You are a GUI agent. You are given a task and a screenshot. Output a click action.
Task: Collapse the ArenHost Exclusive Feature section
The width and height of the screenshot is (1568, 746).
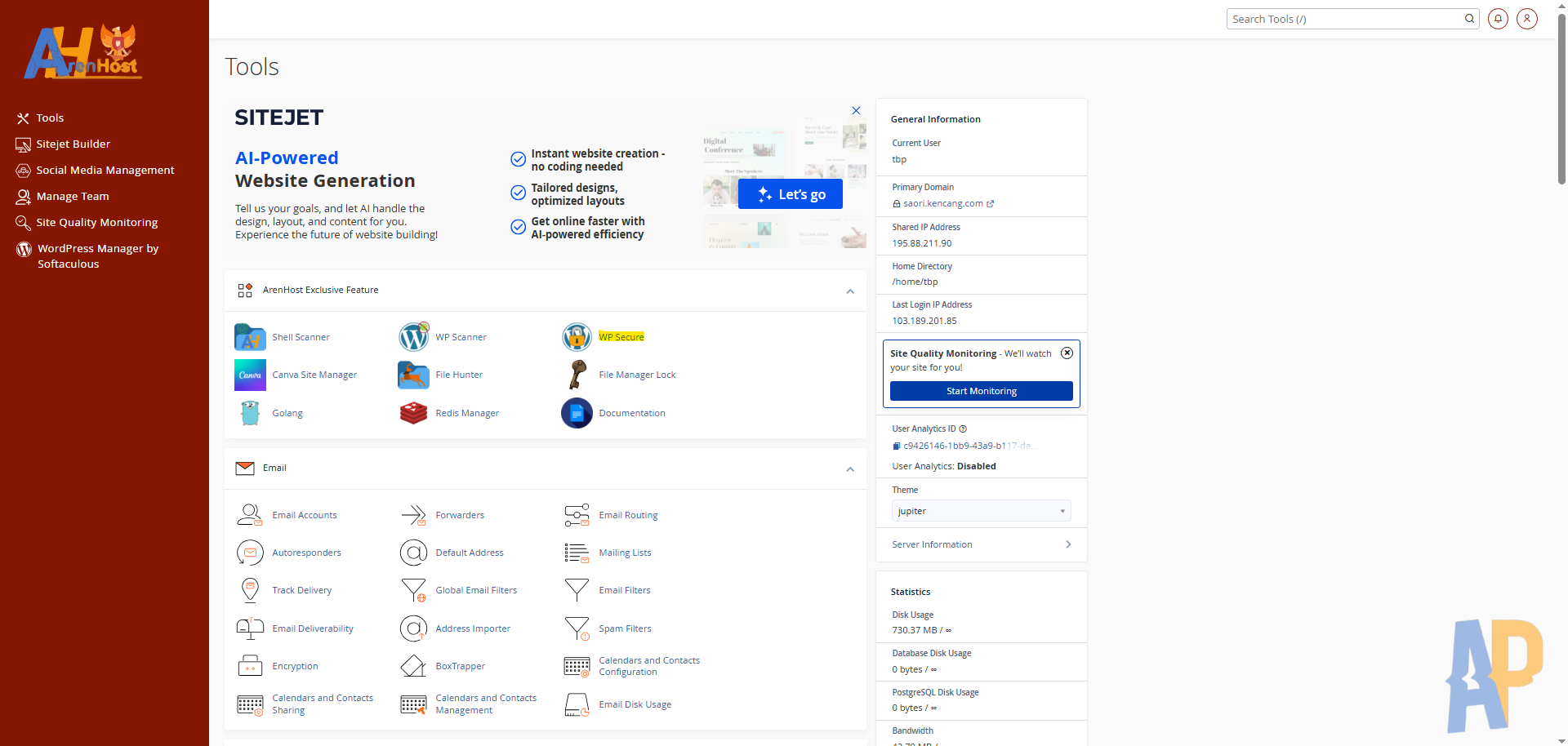(x=850, y=291)
